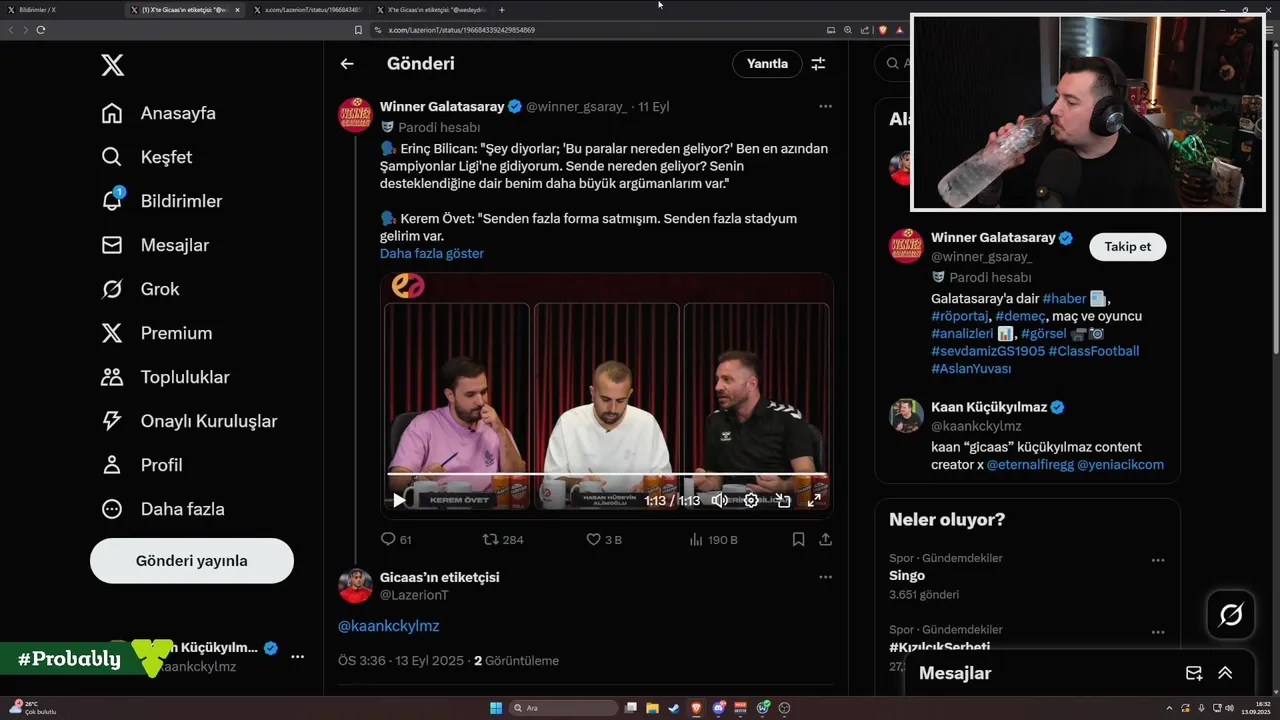Screen dimensions: 1280x720
Task: Open the Bildirimler bell icon
Action: 112,200
